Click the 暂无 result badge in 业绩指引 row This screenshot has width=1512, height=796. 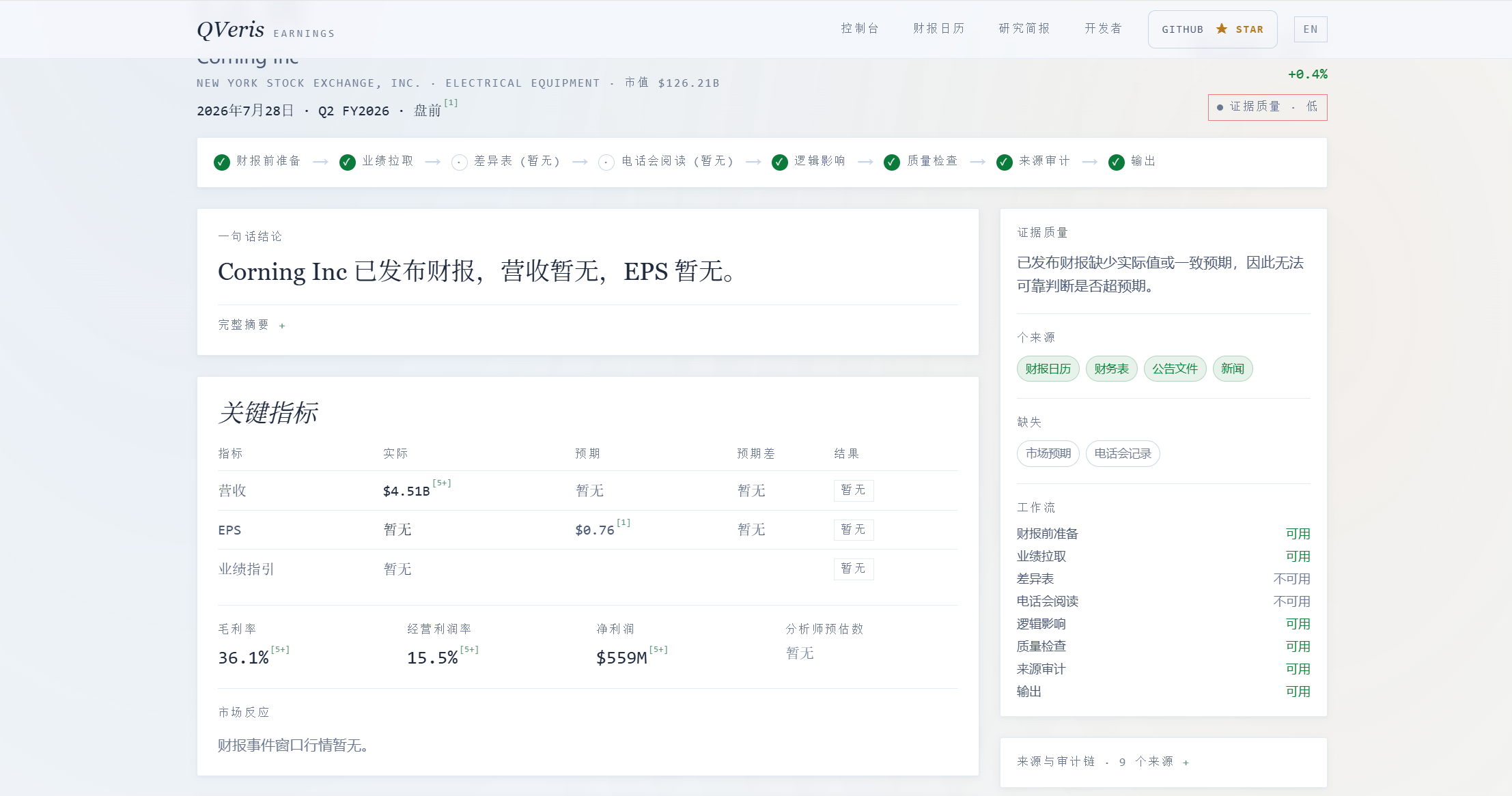click(854, 569)
